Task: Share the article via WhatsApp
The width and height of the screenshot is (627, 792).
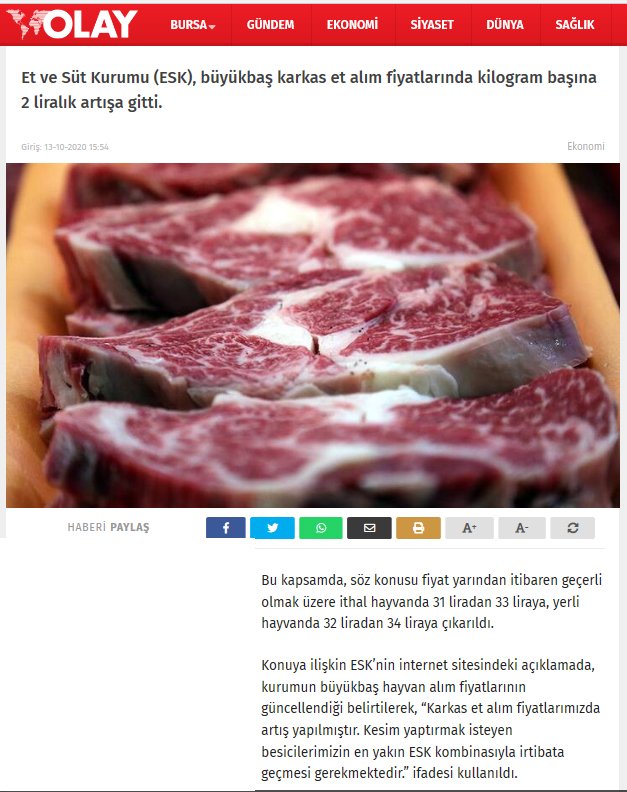Action: click(321, 528)
